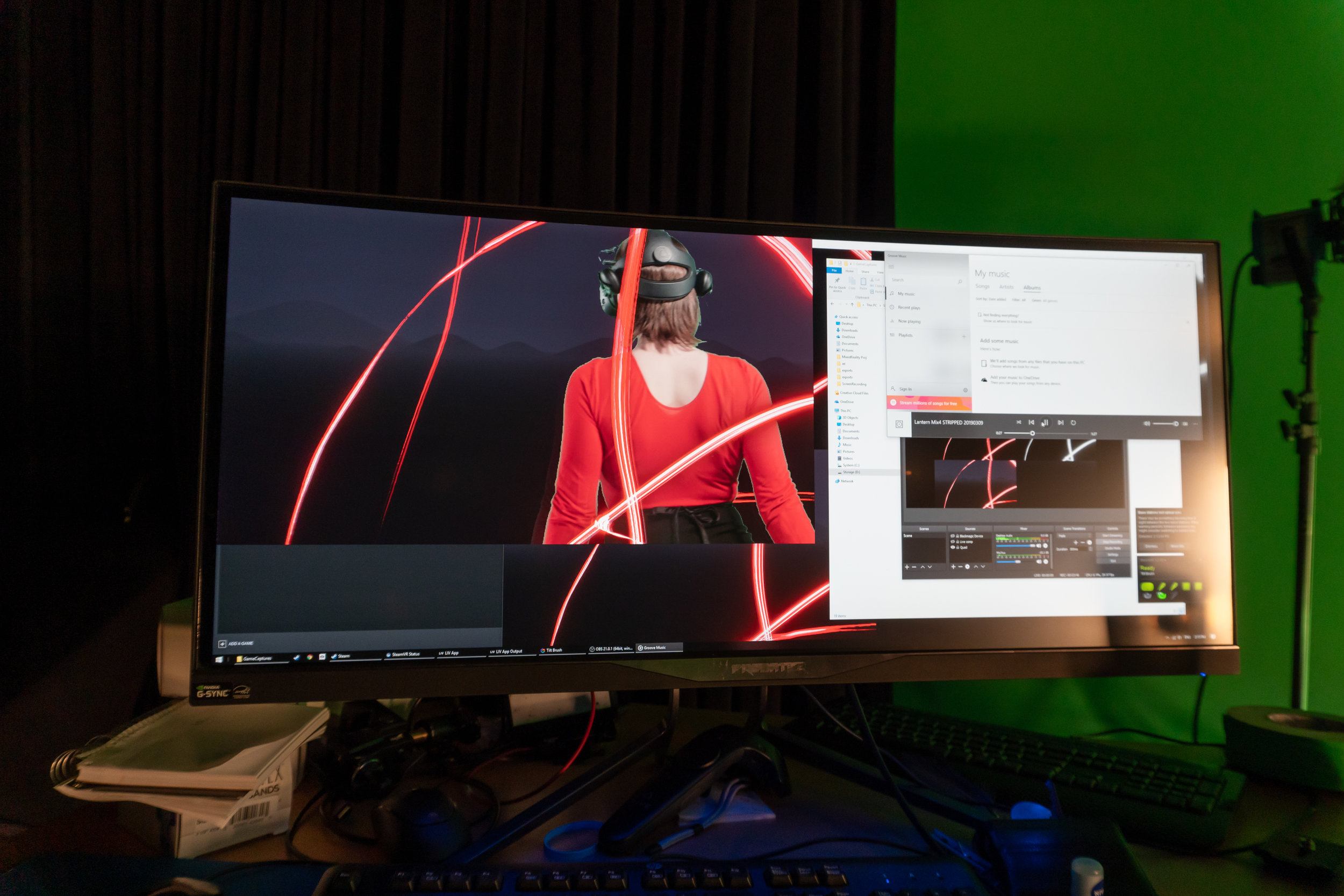Add a new source in OBS Sources panel
1344x896 pixels.
coord(954,567)
